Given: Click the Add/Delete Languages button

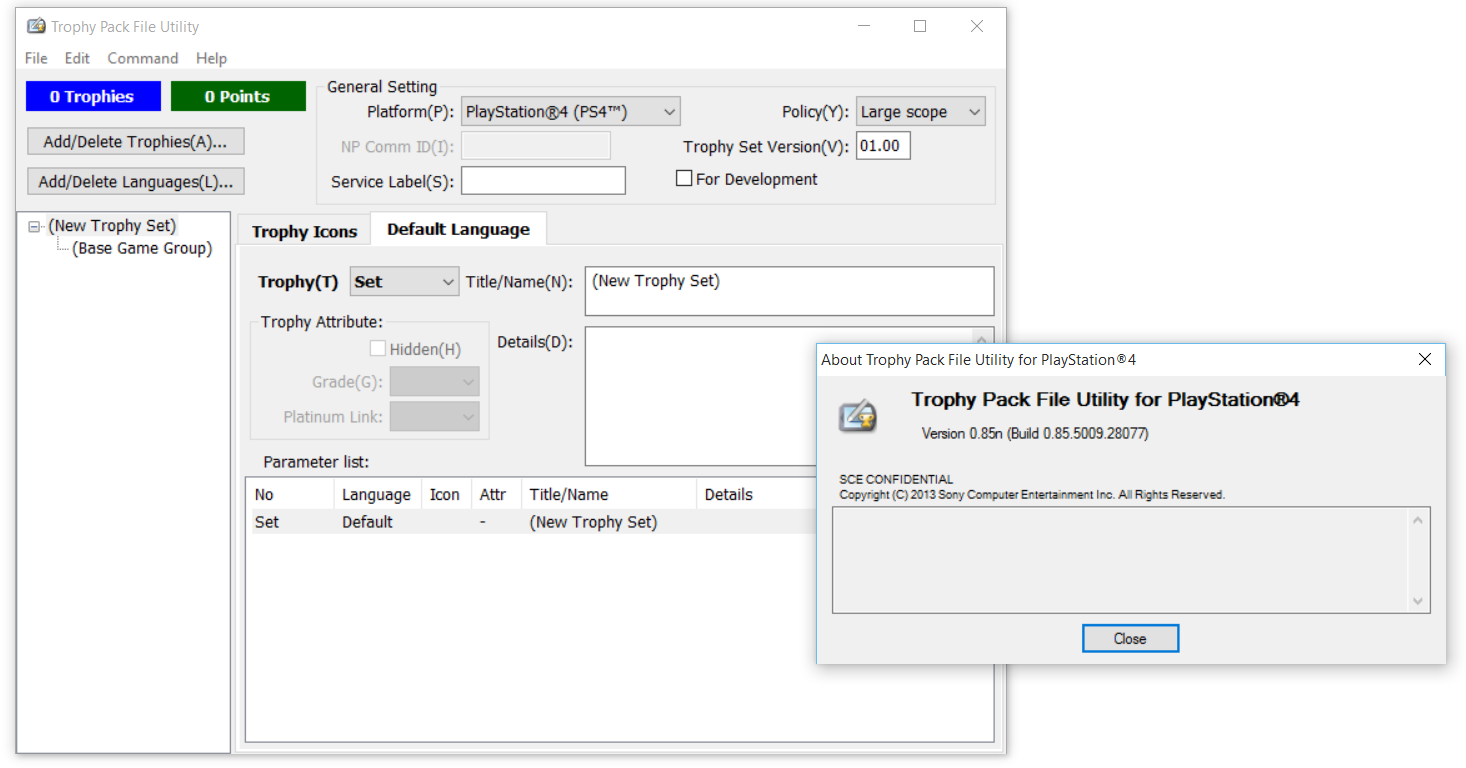Looking at the screenshot, I should coord(136,182).
